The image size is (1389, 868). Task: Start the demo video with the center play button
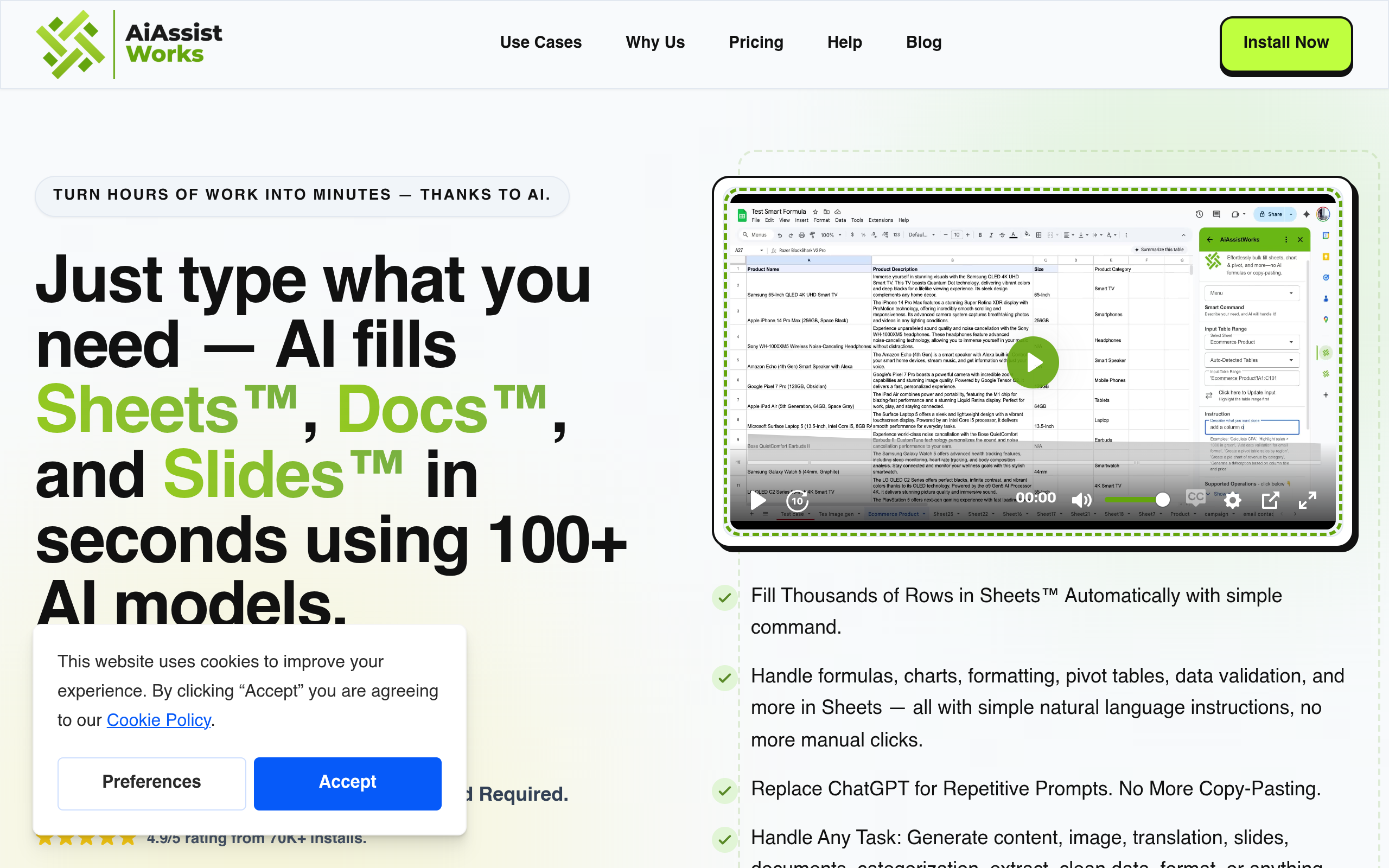(1033, 362)
